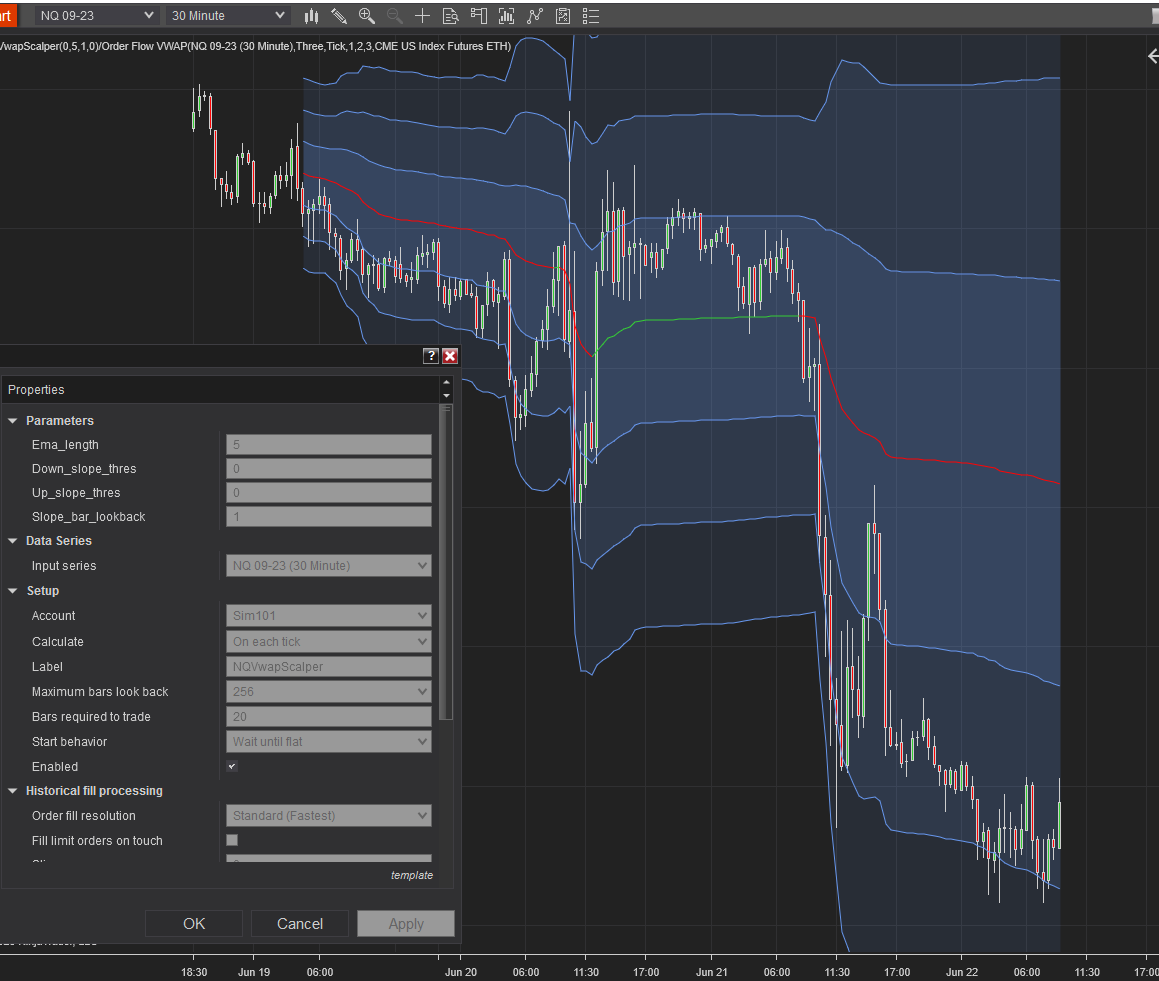The image size is (1159, 981).
Task: Collapse the Setup section
Action: 13,591
